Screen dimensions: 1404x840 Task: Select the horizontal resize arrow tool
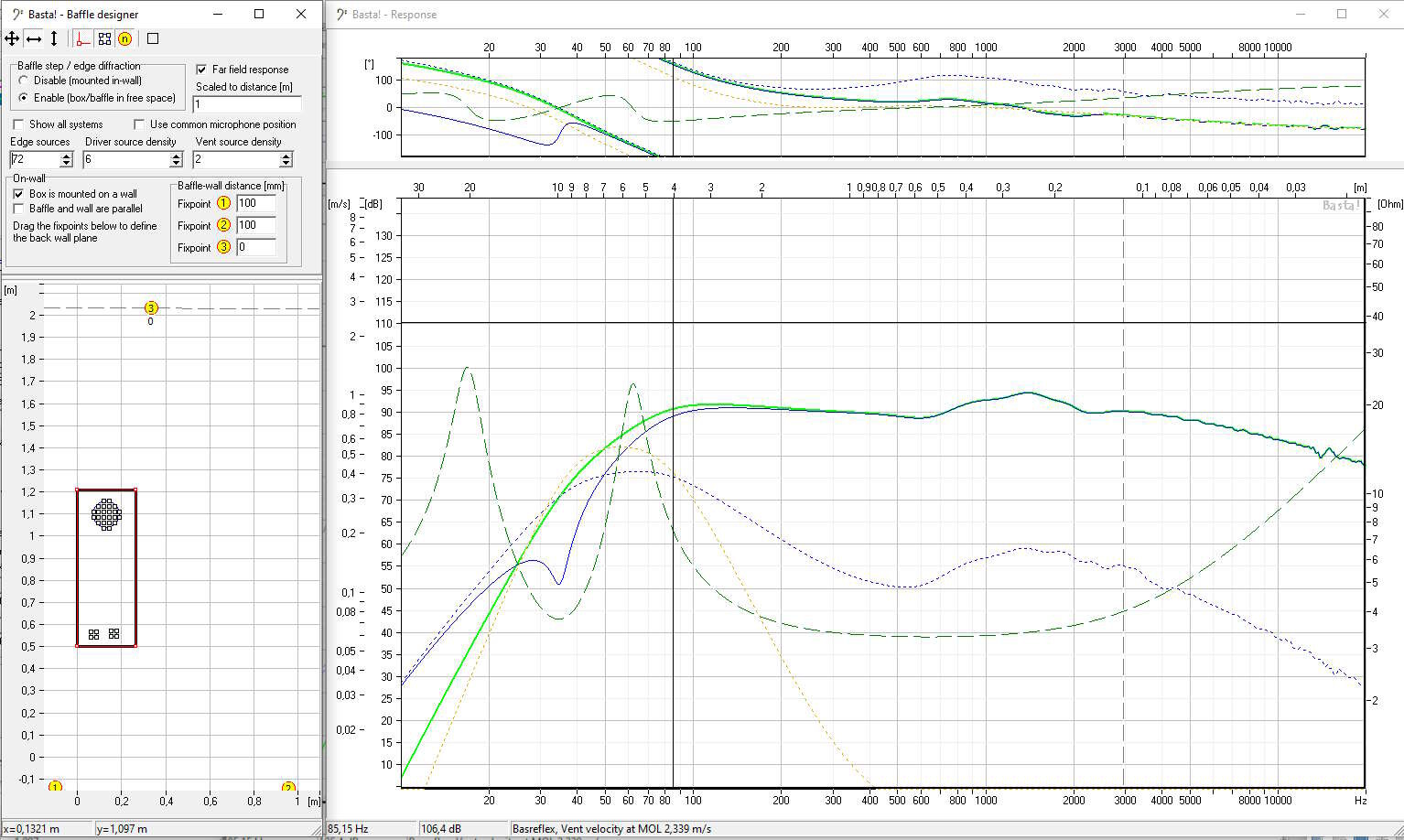tap(34, 38)
